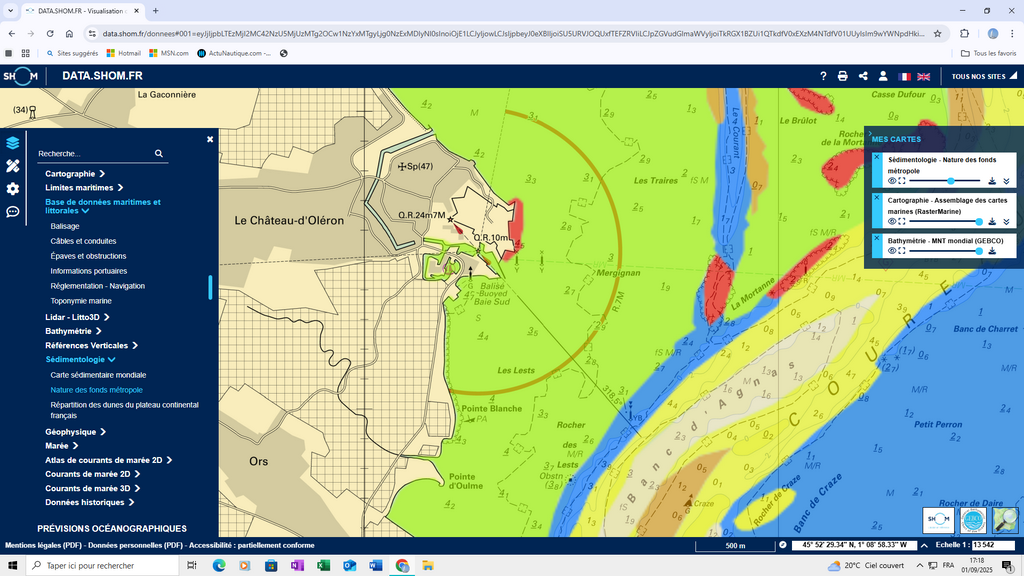Download the Cartographie RasterMarine layer
The height and width of the screenshot is (576, 1024).
coord(992,221)
